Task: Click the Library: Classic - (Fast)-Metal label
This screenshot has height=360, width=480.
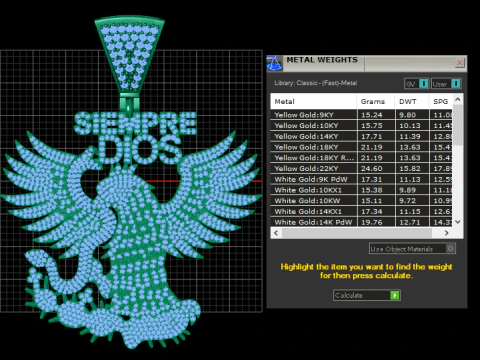Action: pyautogui.click(x=315, y=83)
